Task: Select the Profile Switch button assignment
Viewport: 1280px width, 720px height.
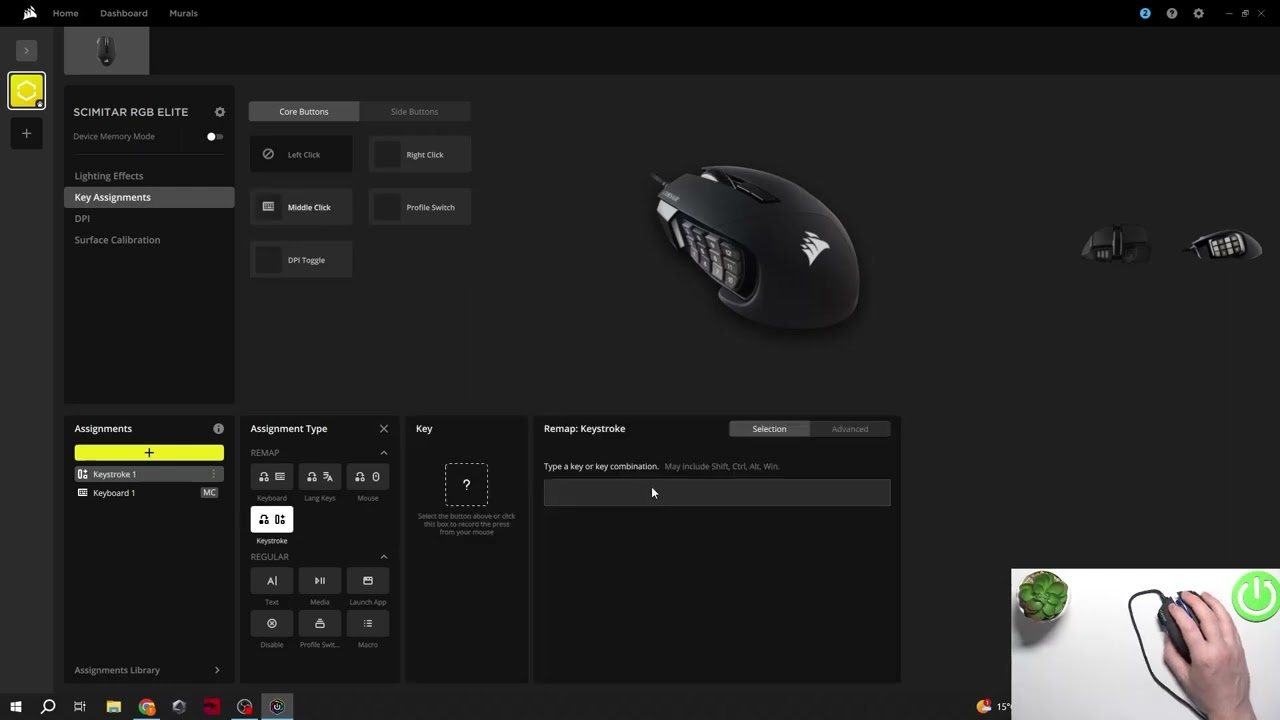Action: pyautogui.click(x=420, y=207)
